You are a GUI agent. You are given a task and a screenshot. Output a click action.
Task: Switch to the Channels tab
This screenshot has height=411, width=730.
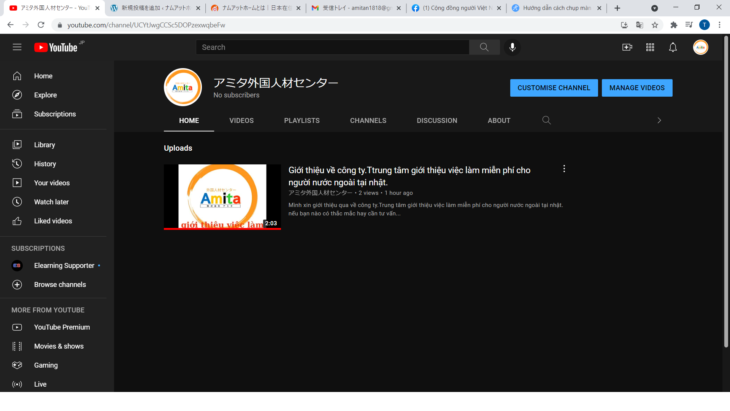coord(368,121)
